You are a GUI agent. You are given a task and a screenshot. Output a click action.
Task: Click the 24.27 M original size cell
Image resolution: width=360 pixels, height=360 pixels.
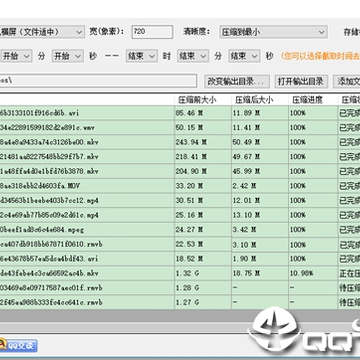pyautogui.click(x=203, y=230)
